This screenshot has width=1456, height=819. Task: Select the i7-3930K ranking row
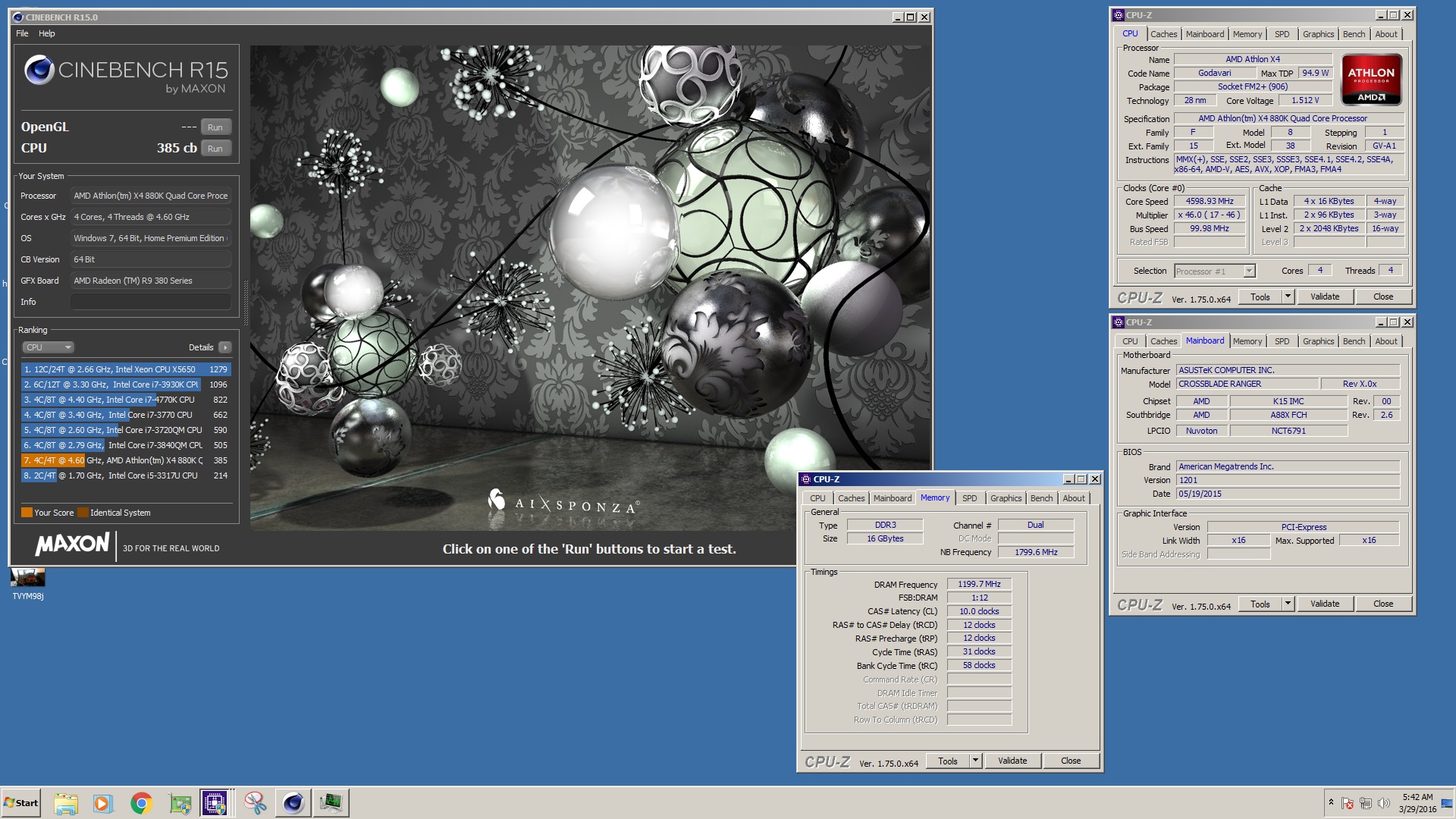pos(126,384)
